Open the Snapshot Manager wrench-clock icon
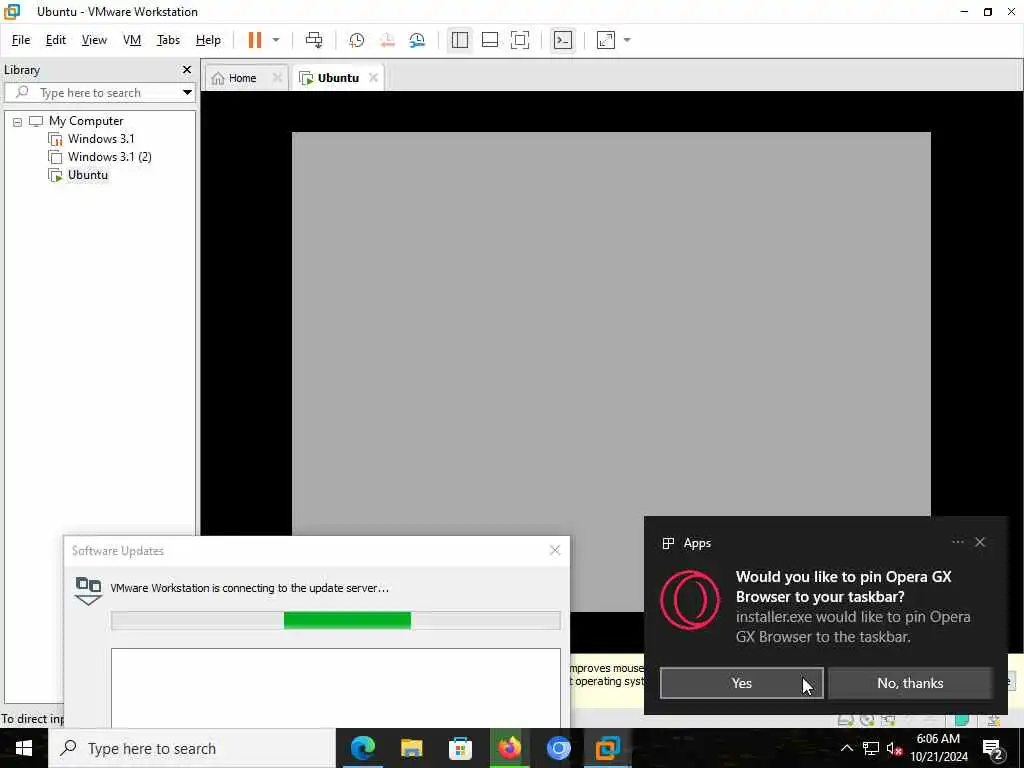1024x768 pixels. pyautogui.click(x=417, y=40)
